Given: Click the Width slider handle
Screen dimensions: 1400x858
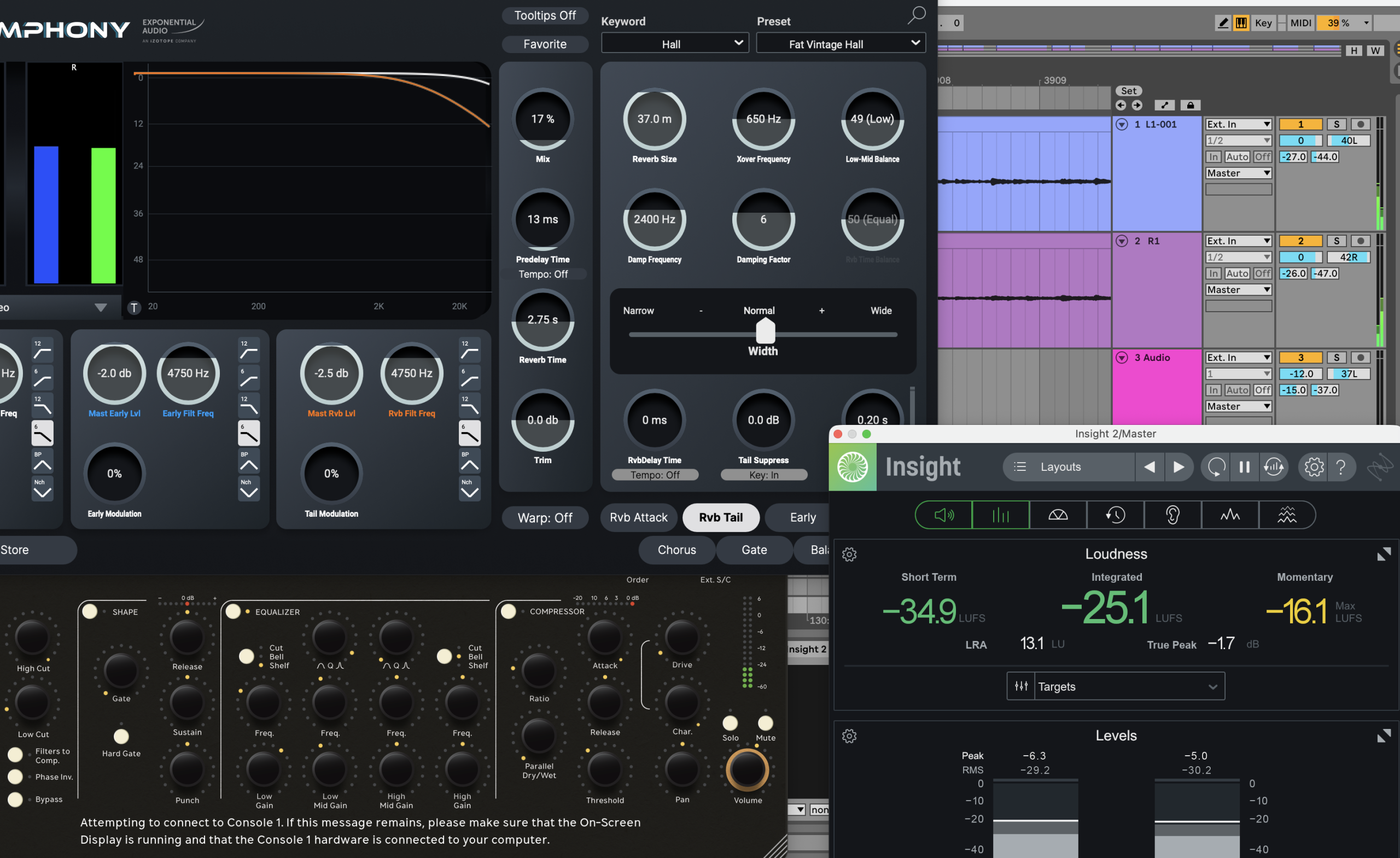Looking at the screenshot, I should [765, 331].
